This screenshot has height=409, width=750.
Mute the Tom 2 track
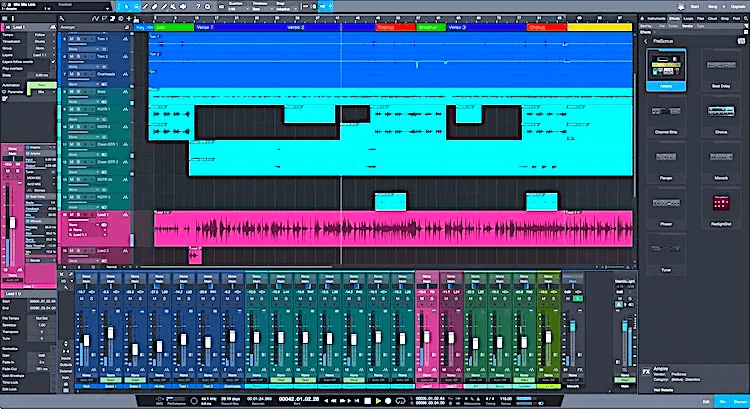[x=71, y=56]
